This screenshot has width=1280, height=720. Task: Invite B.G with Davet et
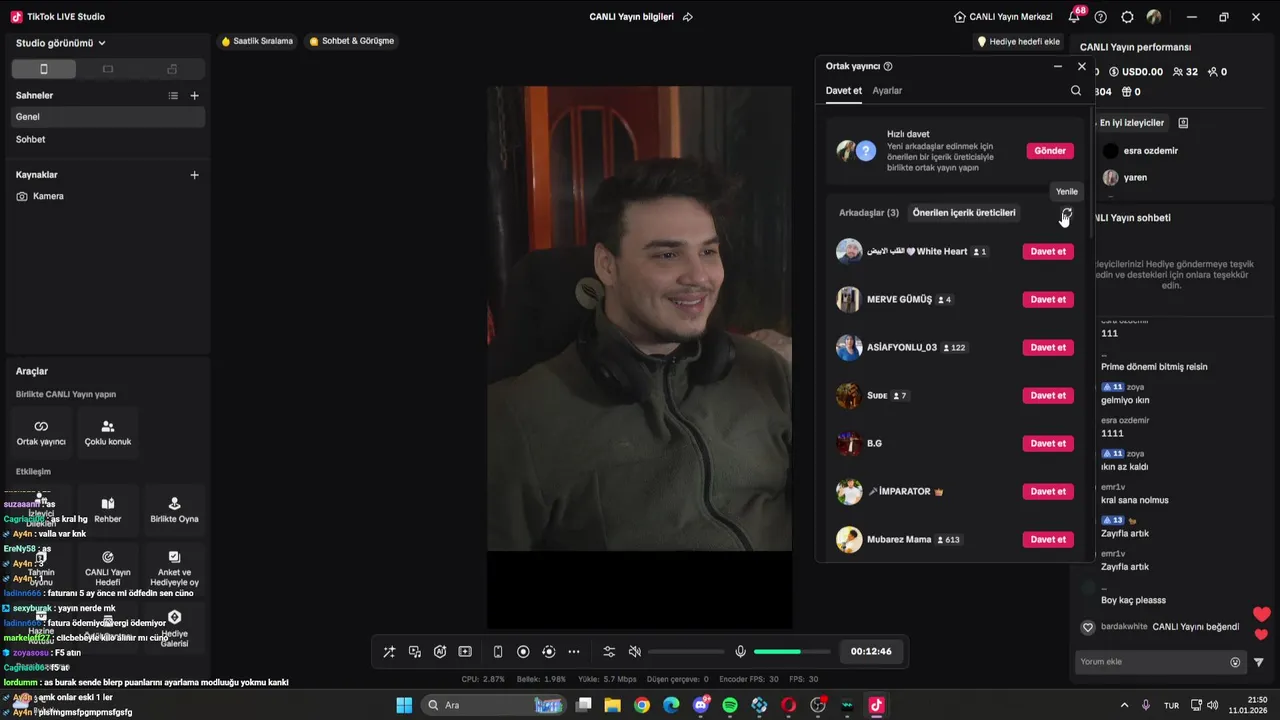coord(1048,443)
